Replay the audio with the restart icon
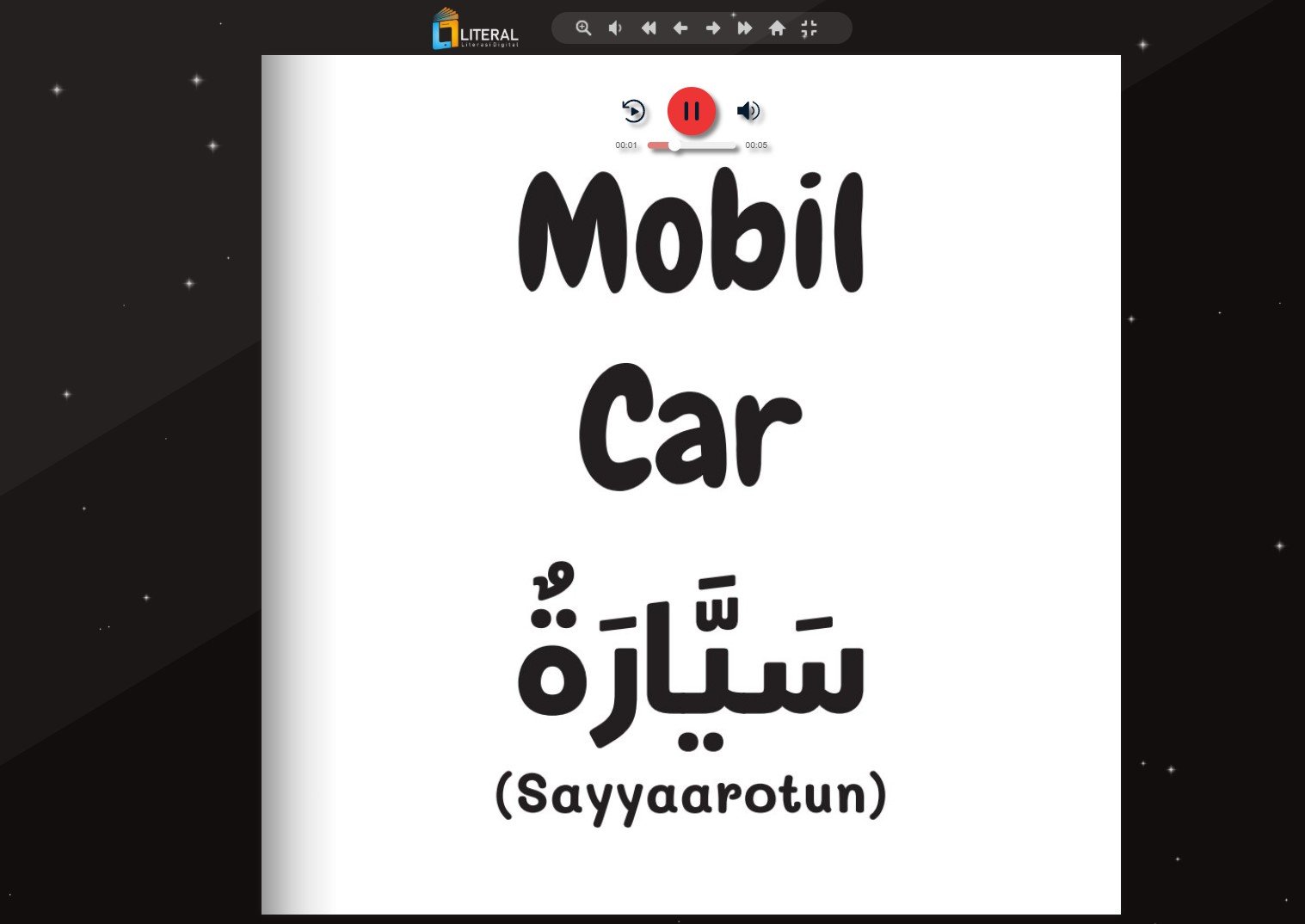The width and height of the screenshot is (1305, 924). (x=633, y=111)
